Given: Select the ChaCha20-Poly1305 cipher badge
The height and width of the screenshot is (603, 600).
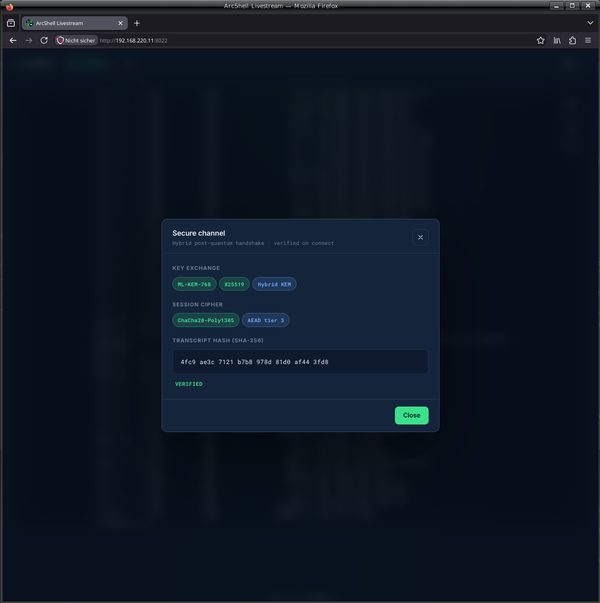Looking at the screenshot, I should (206, 320).
